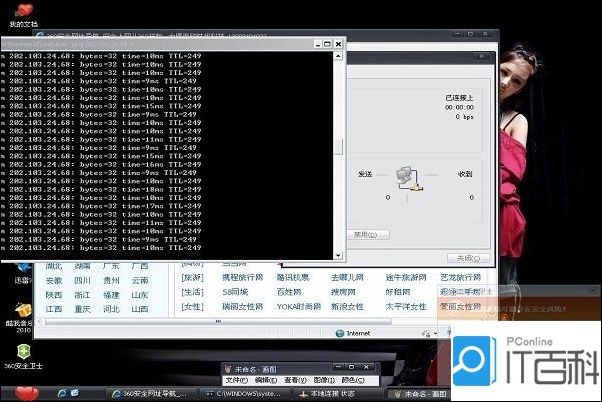The image size is (602, 402).
Task: Click the [女性] category label
Action: (x=192, y=306)
